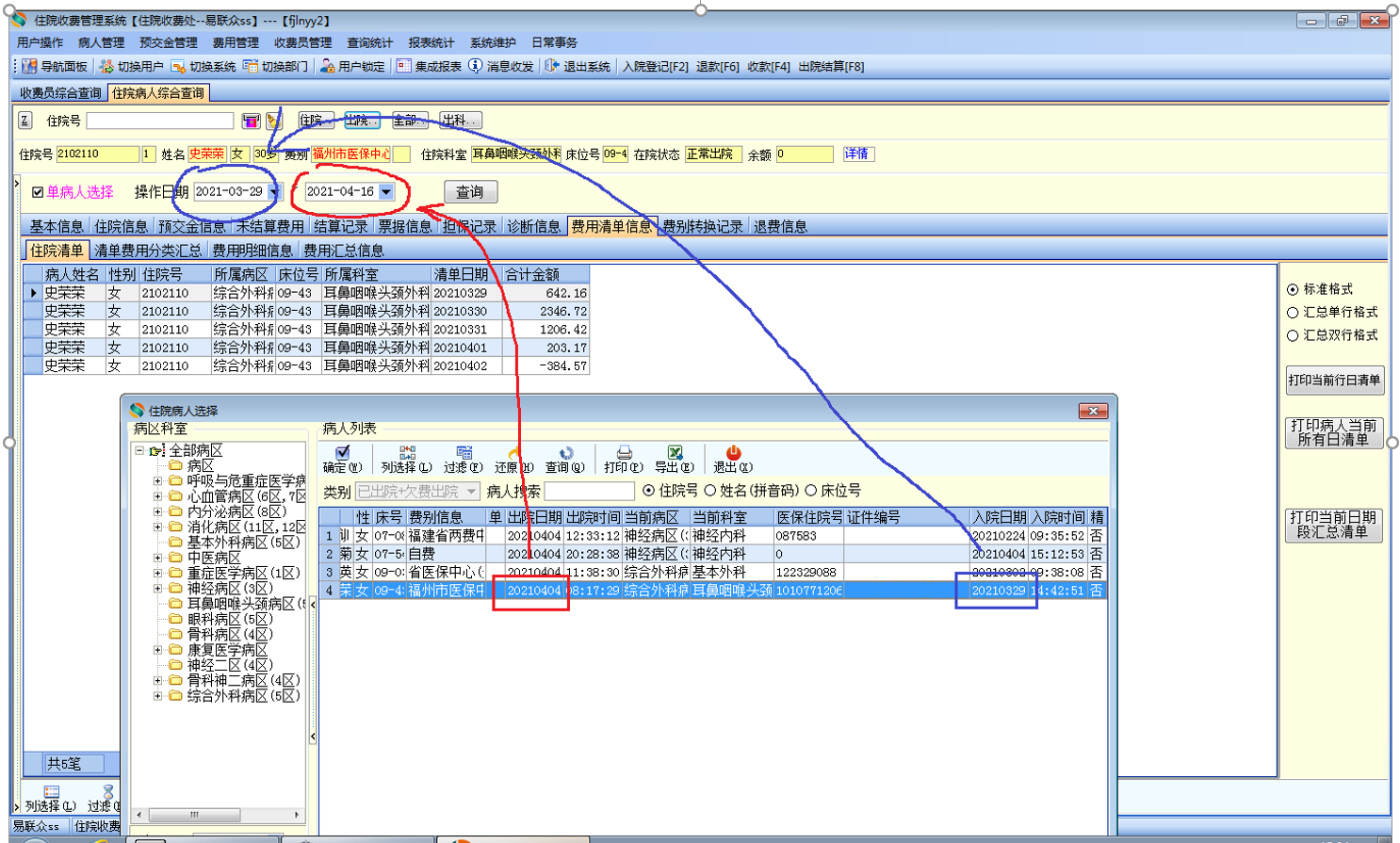The image size is (1400, 843).
Task: Select 汇总单行格式 radio option
Action: coord(1293,312)
